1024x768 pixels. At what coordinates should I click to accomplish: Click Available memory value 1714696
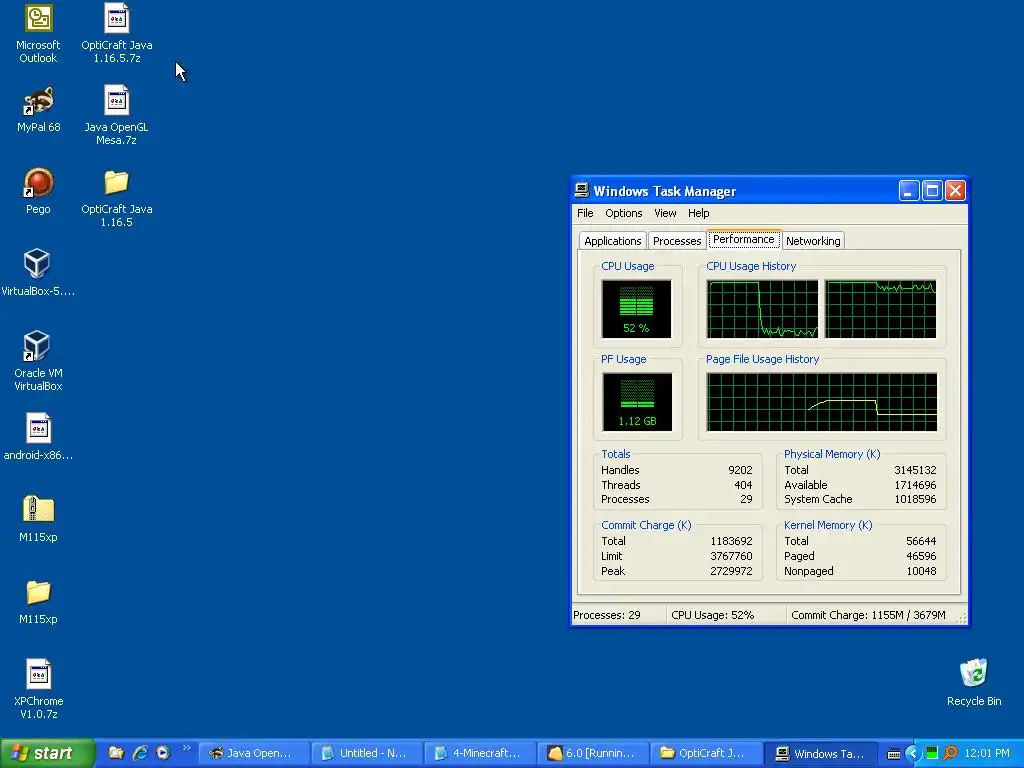coord(915,485)
